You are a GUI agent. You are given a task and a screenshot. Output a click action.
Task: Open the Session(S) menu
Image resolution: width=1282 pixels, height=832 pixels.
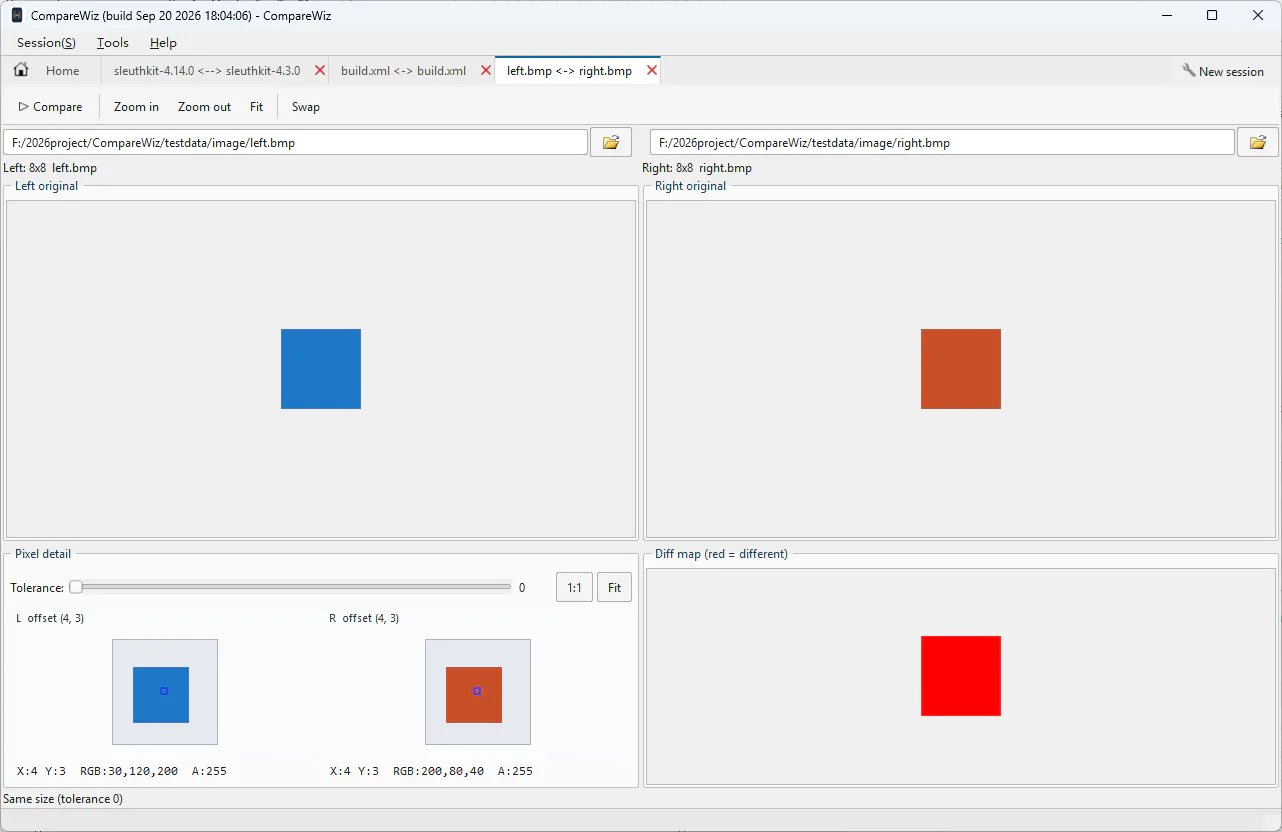46,42
